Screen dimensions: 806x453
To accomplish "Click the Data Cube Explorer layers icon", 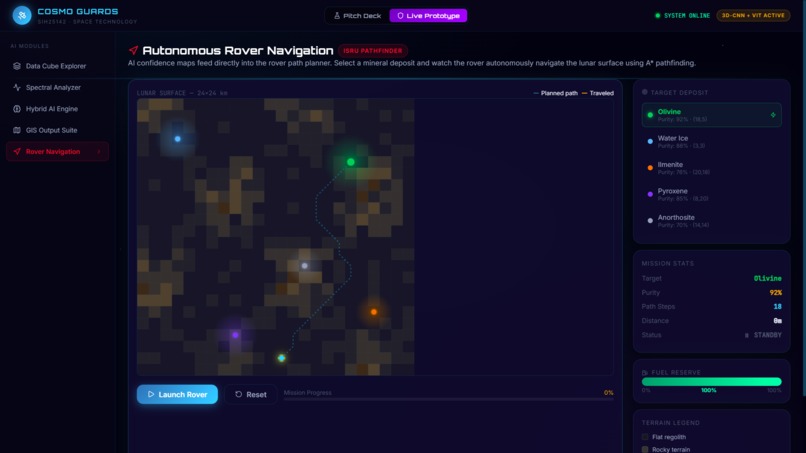I will pos(17,66).
